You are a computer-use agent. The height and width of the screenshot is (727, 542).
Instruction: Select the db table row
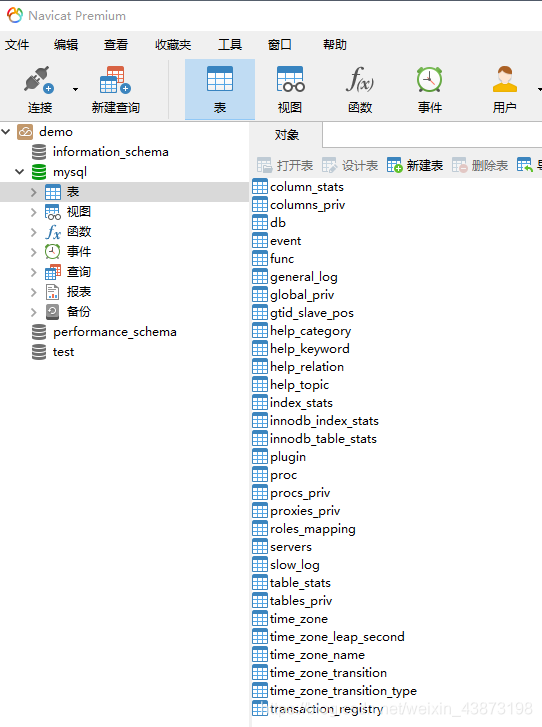(269, 223)
